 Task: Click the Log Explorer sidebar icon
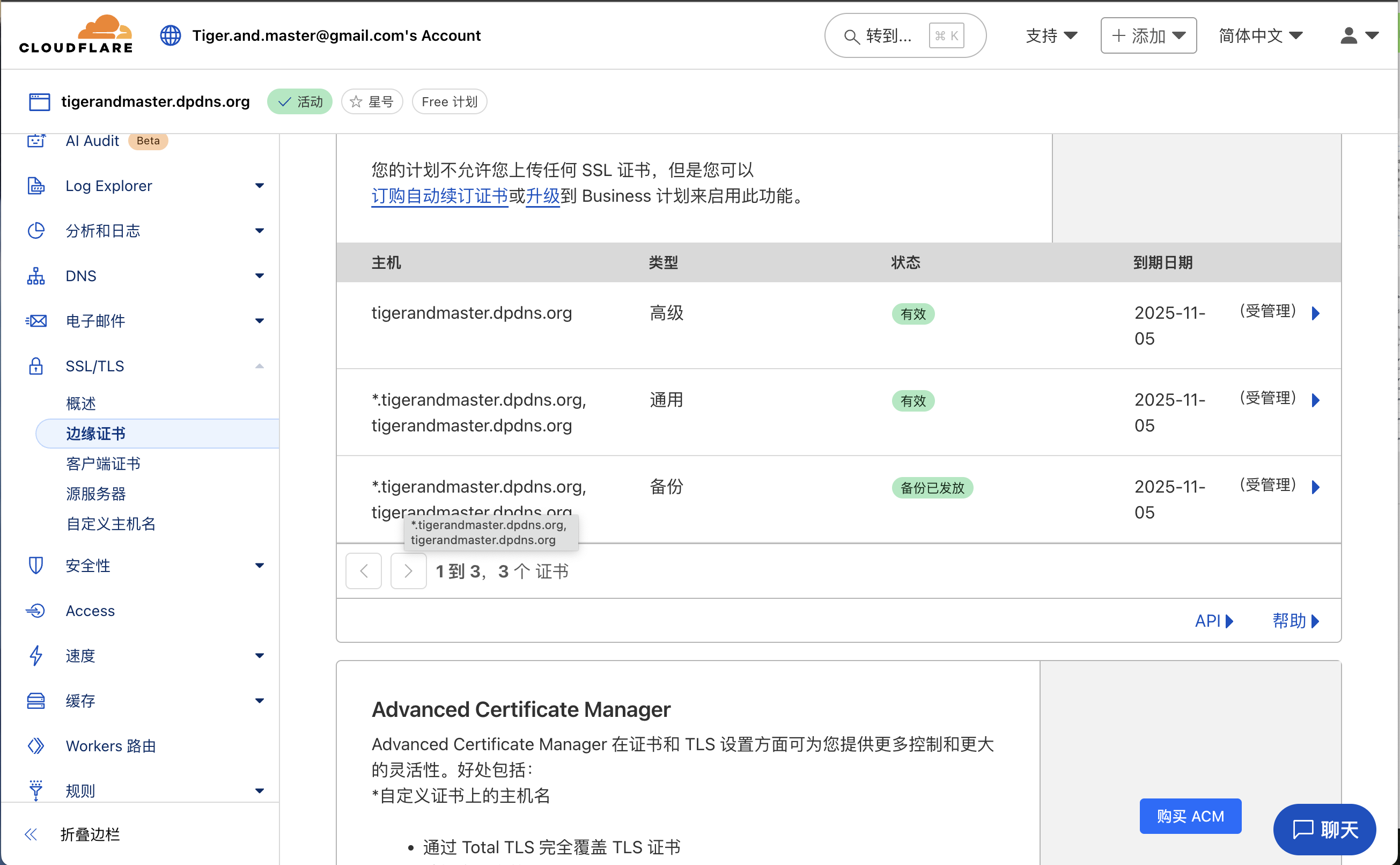(36, 186)
